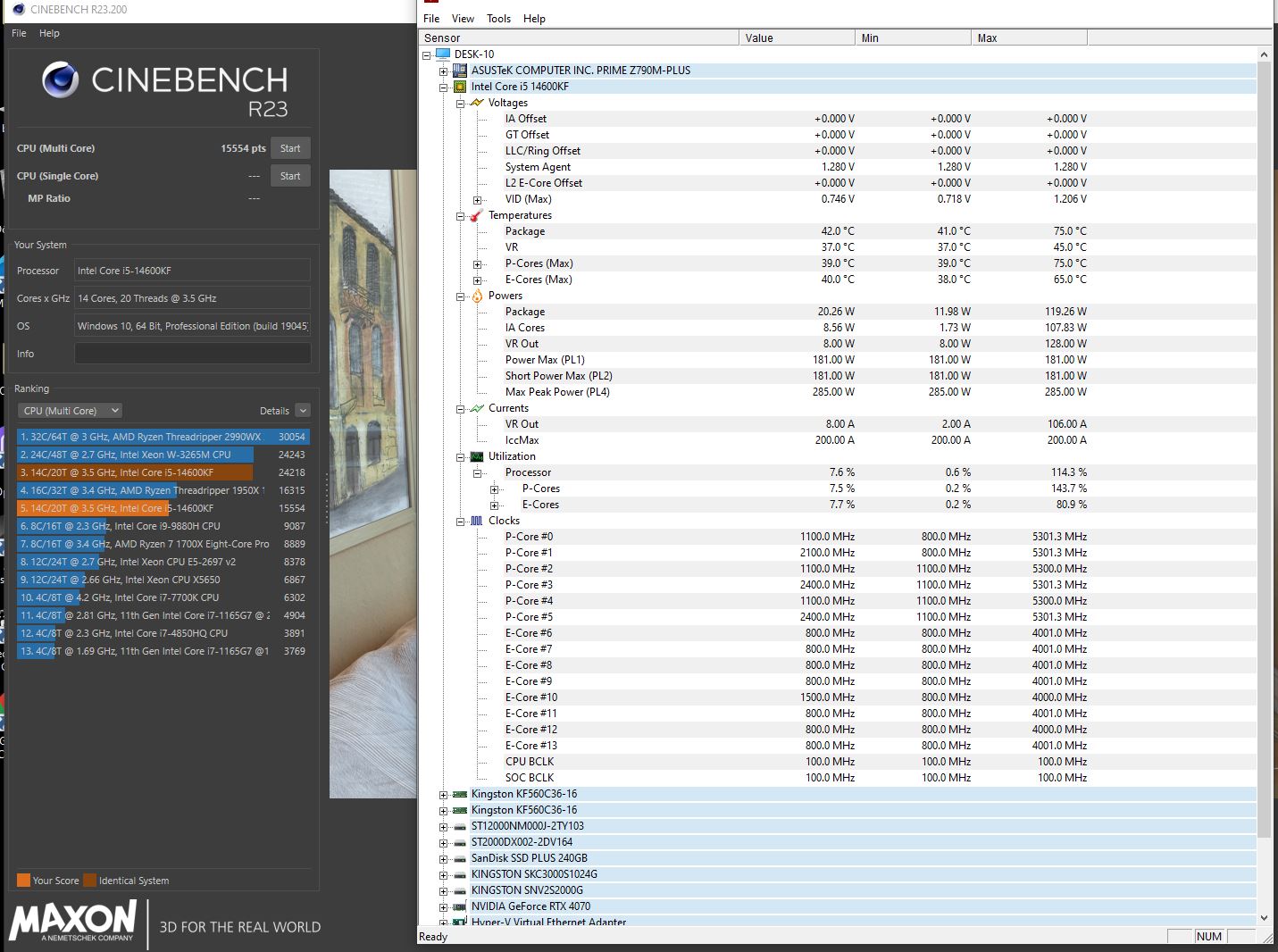Image resolution: width=1278 pixels, height=952 pixels.
Task: Open Cinebench File menu
Action: point(19,33)
